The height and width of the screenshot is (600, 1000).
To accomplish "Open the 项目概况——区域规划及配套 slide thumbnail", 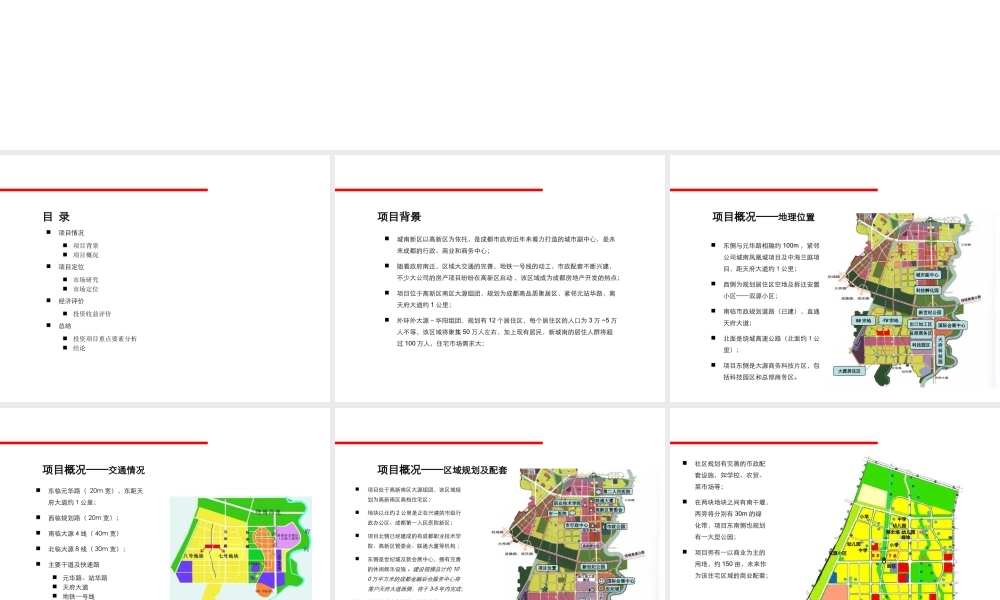I will (x=499, y=504).
